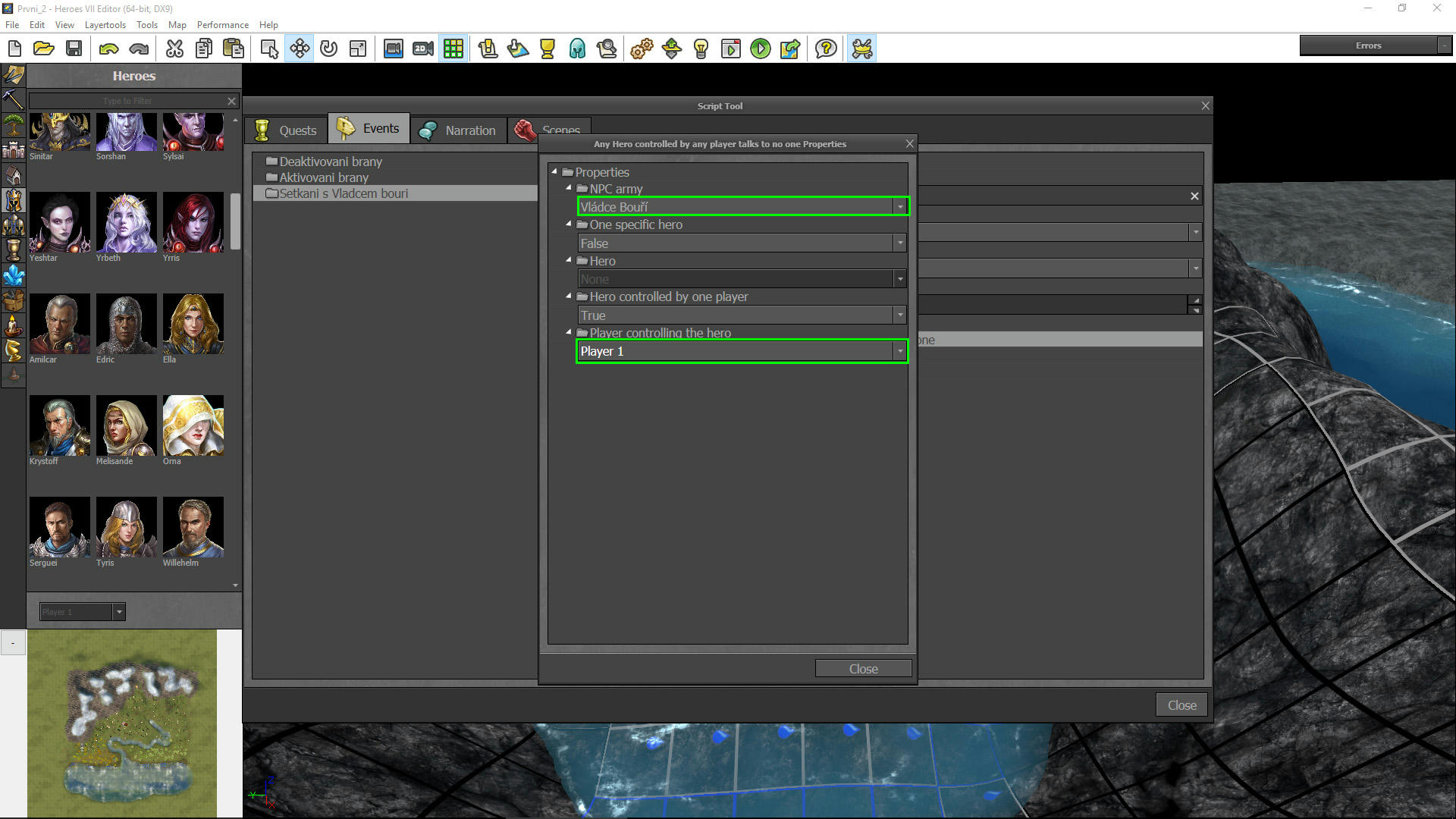Create a new map file
Viewport: 1456px width, 819px height.
(14, 49)
